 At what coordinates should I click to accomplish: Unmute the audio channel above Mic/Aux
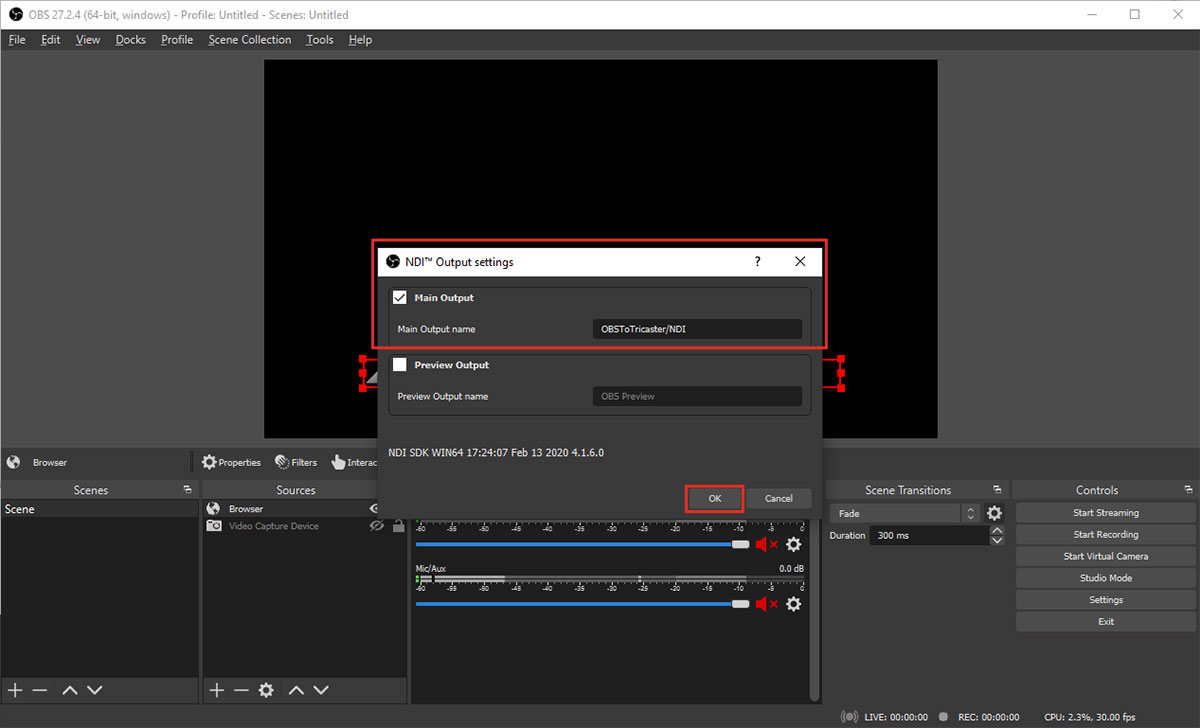tap(766, 544)
